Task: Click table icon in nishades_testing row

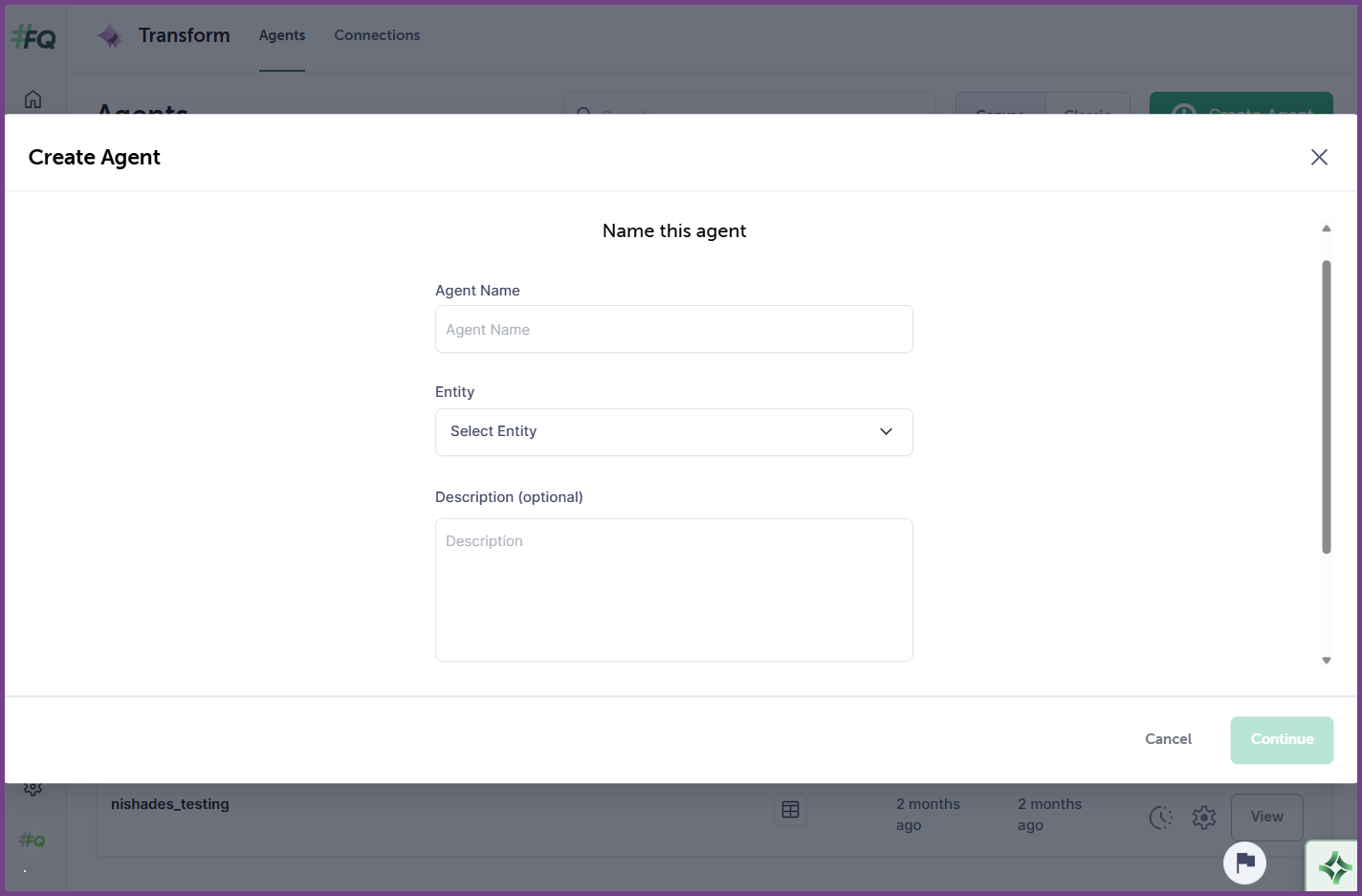Action: coord(790,810)
